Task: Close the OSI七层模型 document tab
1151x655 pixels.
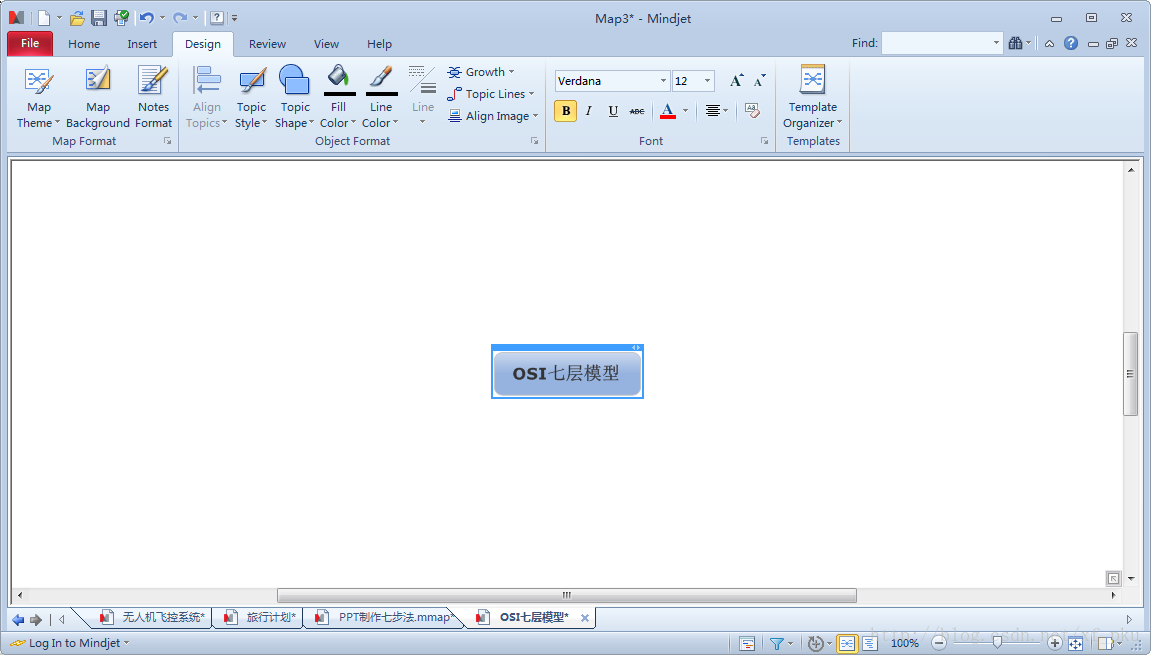Action: [585, 618]
